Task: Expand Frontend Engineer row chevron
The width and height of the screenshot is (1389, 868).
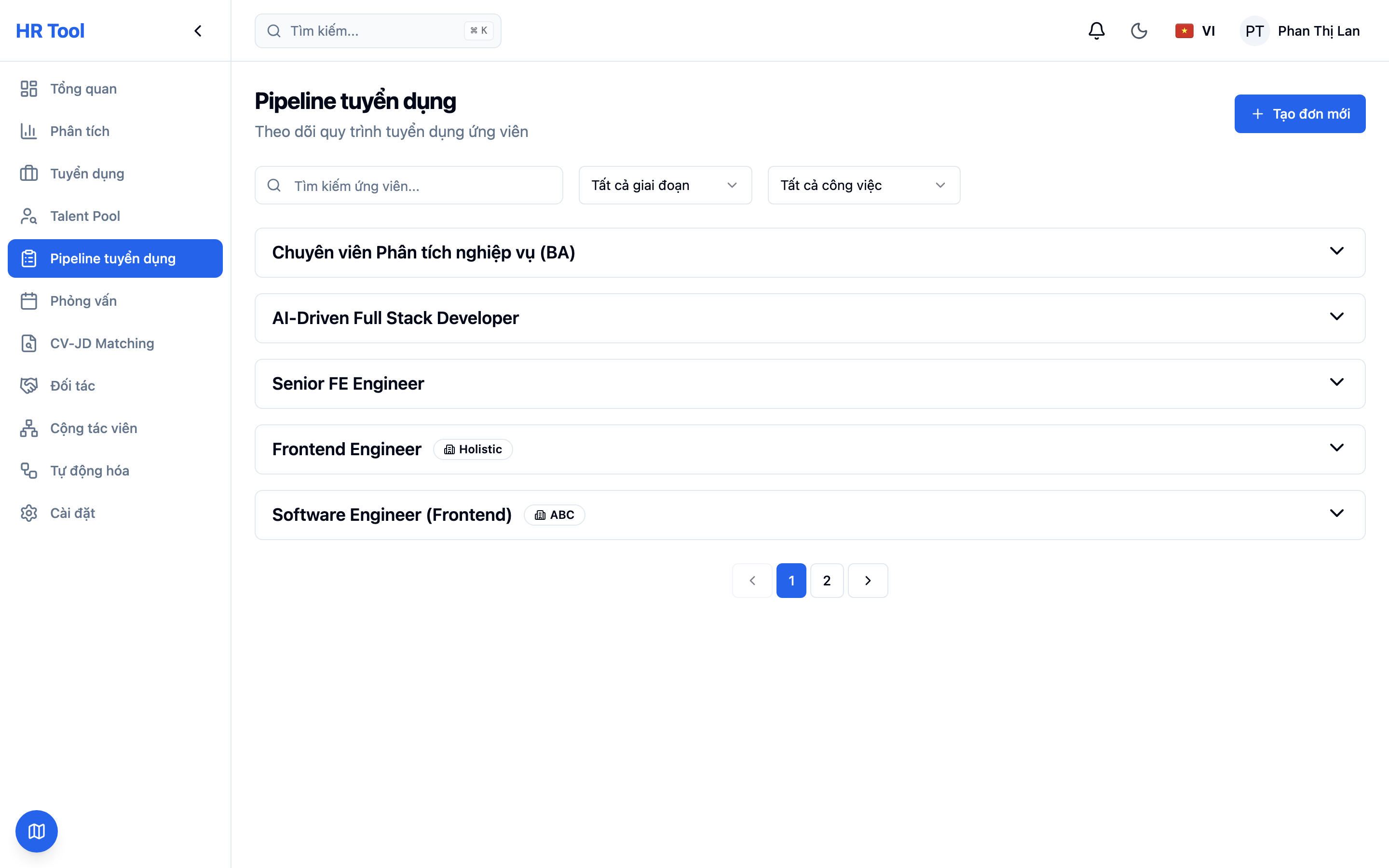Action: (x=1337, y=448)
